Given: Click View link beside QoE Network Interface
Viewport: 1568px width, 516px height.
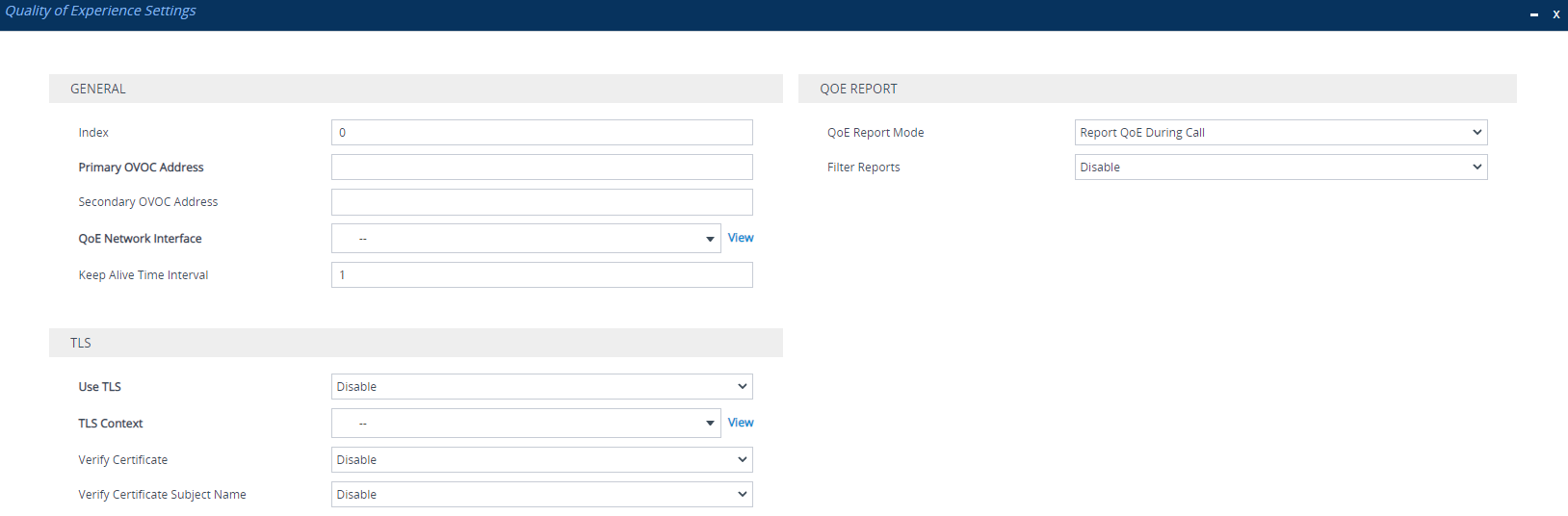Looking at the screenshot, I should pyautogui.click(x=741, y=238).
